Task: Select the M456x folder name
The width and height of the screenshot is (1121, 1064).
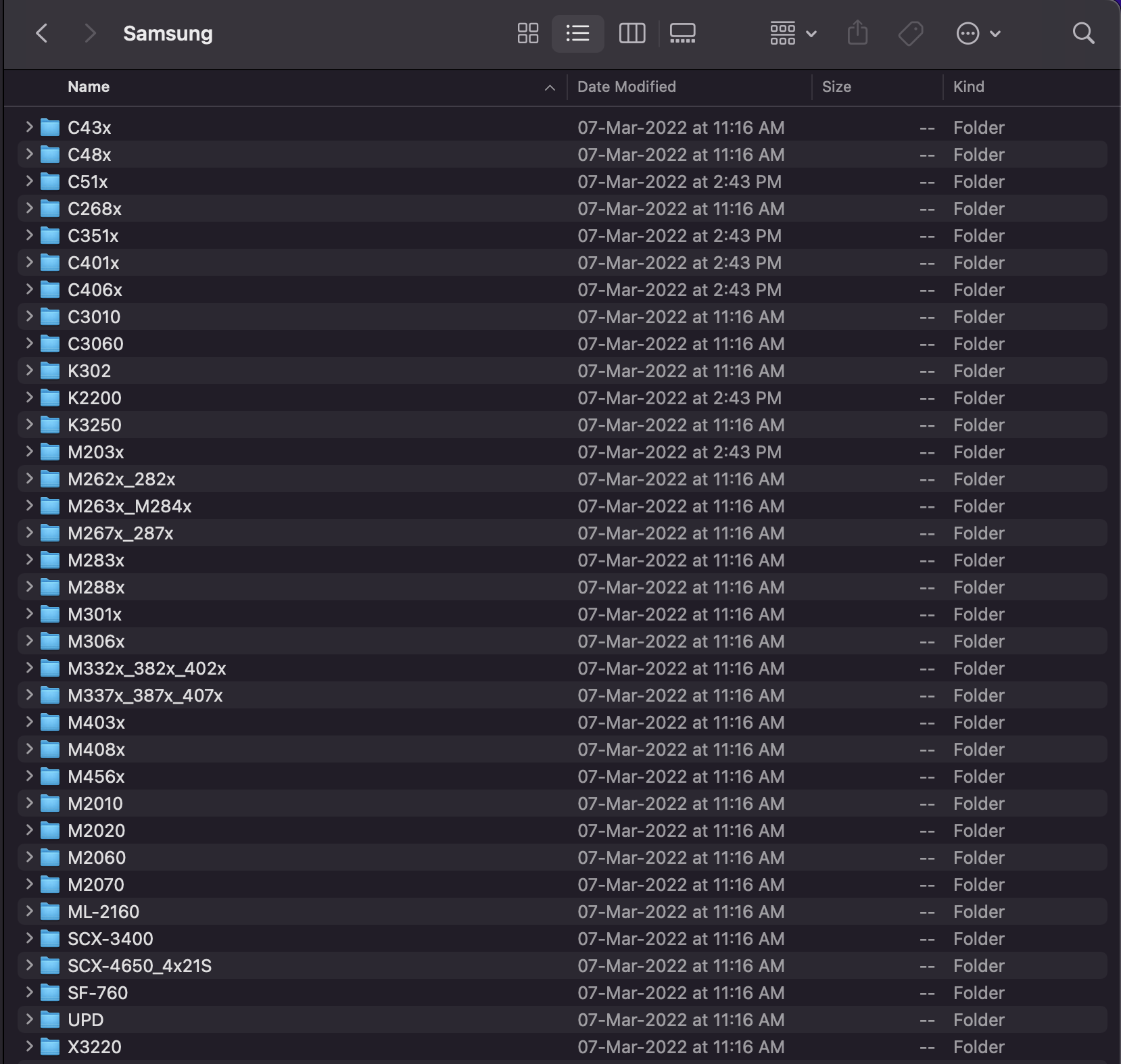Action: coord(96,777)
